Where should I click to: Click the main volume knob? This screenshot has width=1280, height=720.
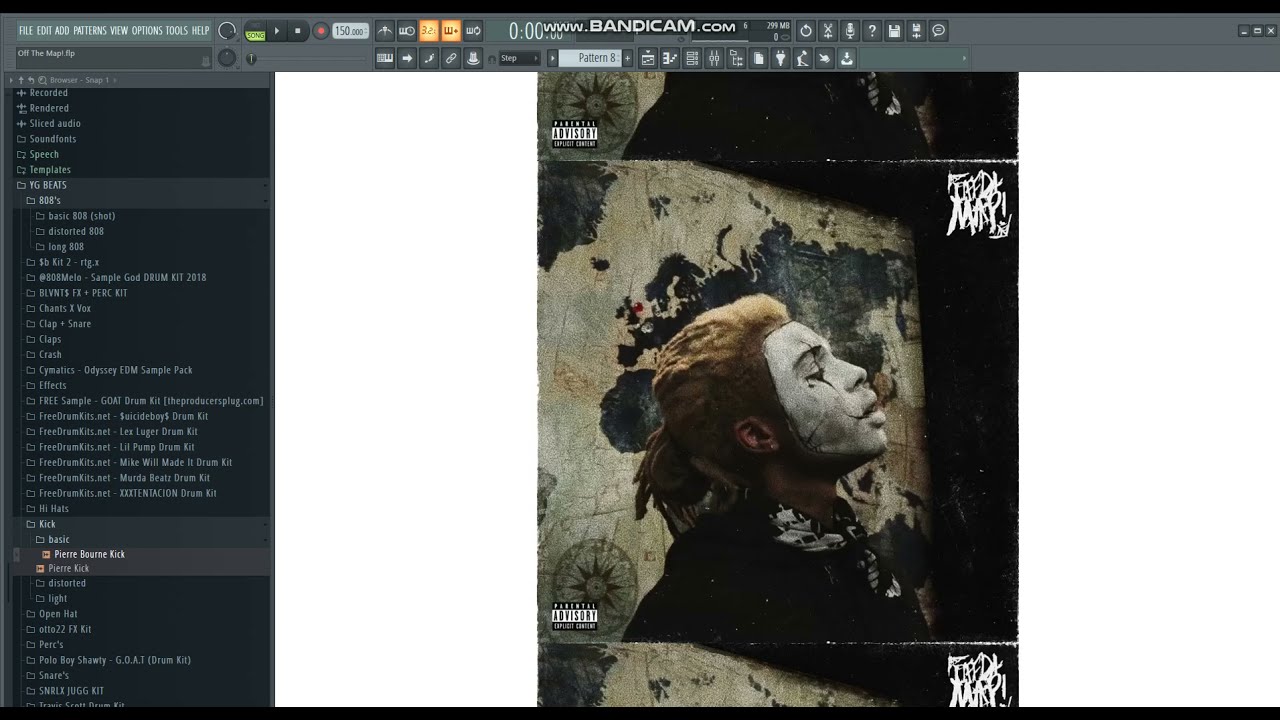227,31
